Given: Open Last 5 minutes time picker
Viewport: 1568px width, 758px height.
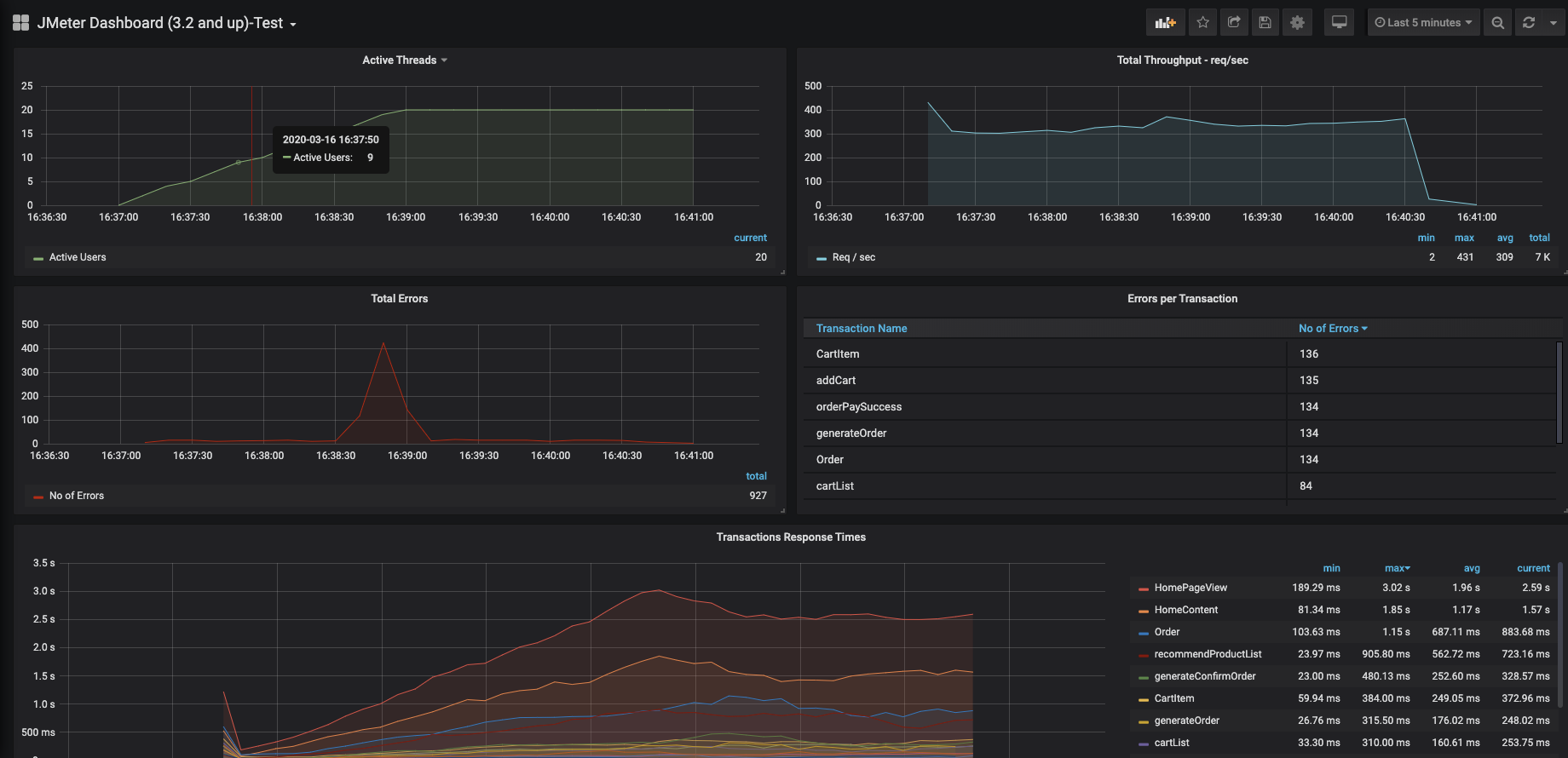Looking at the screenshot, I should tap(1423, 23).
